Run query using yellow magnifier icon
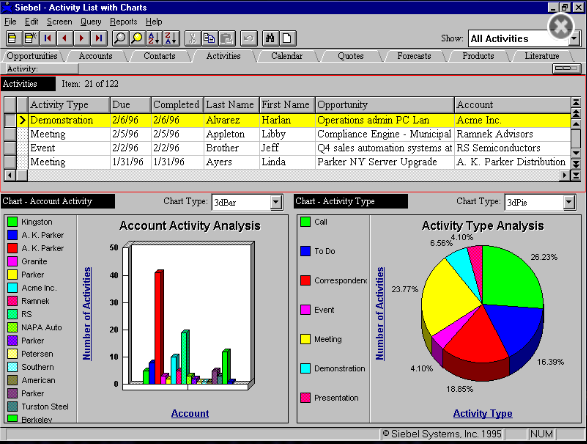 [x=137, y=38]
